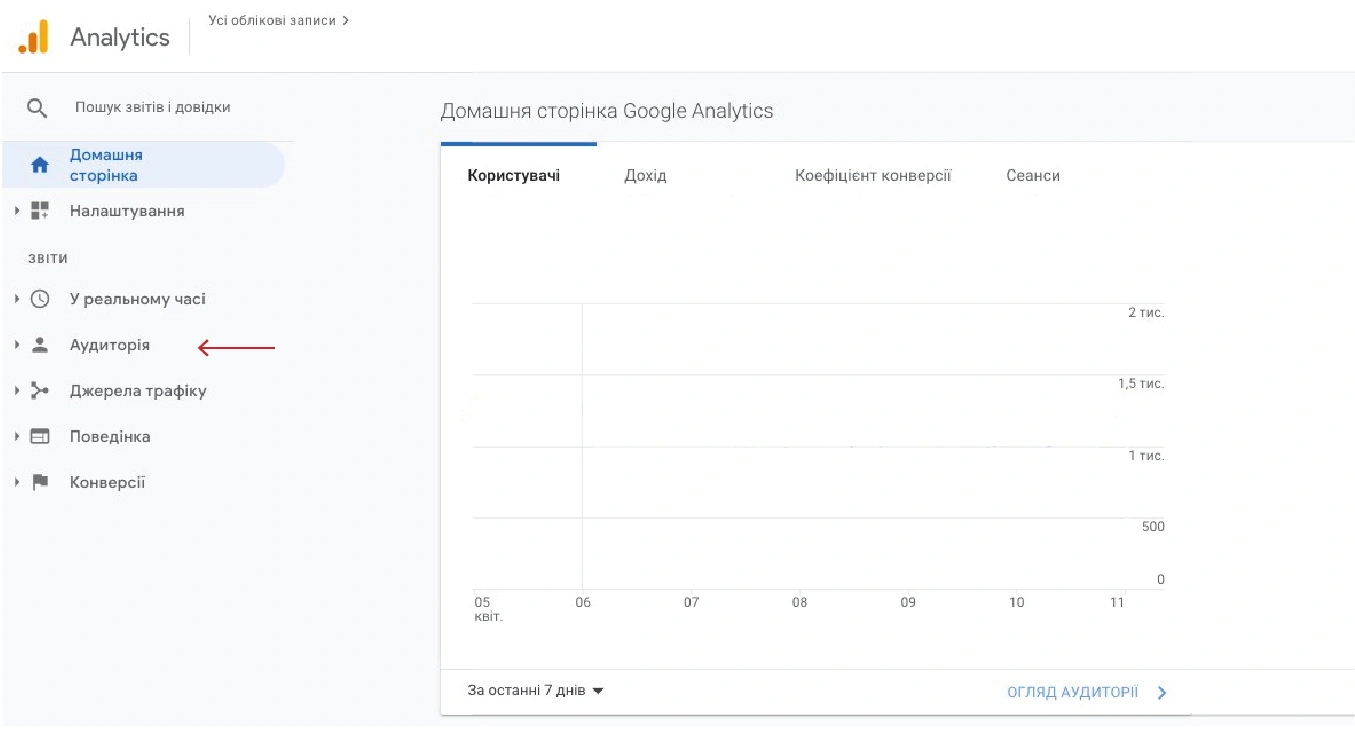Click the flag icon for Конверсії
The width and height of the screenshot is (1355, 730).
point(40,483)
